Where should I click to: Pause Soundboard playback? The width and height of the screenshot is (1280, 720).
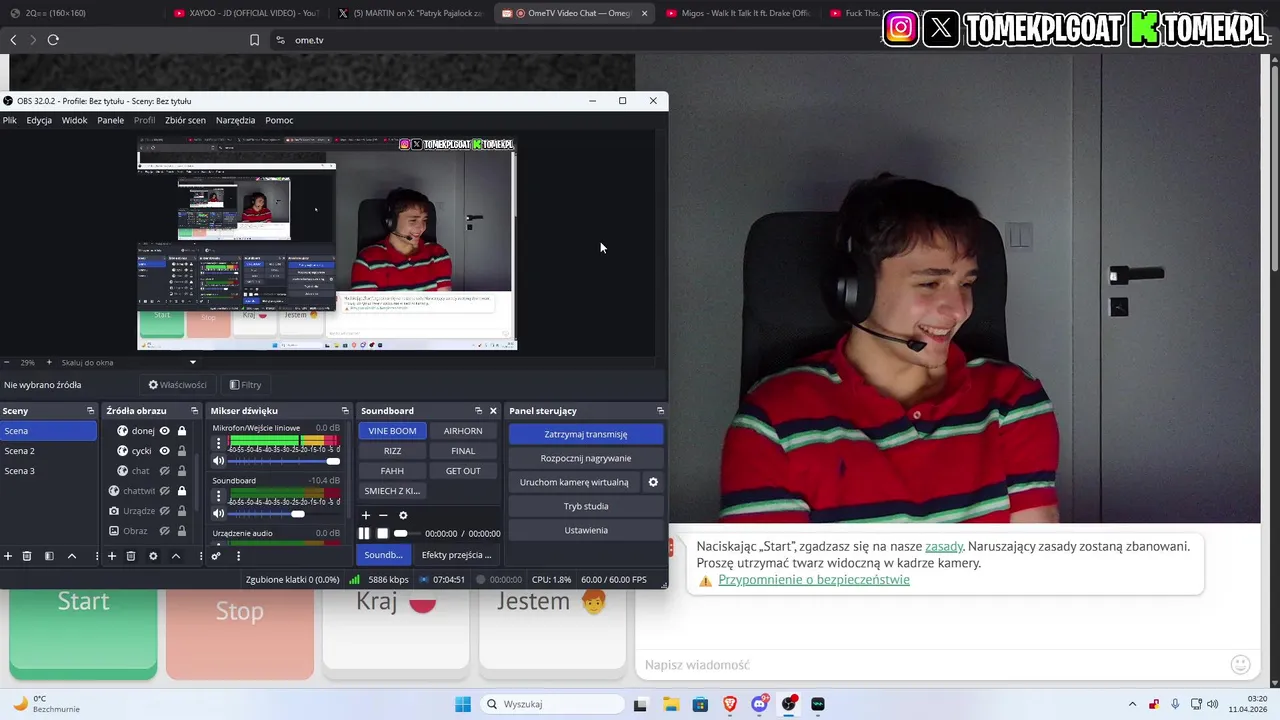(x=364, y=533)
